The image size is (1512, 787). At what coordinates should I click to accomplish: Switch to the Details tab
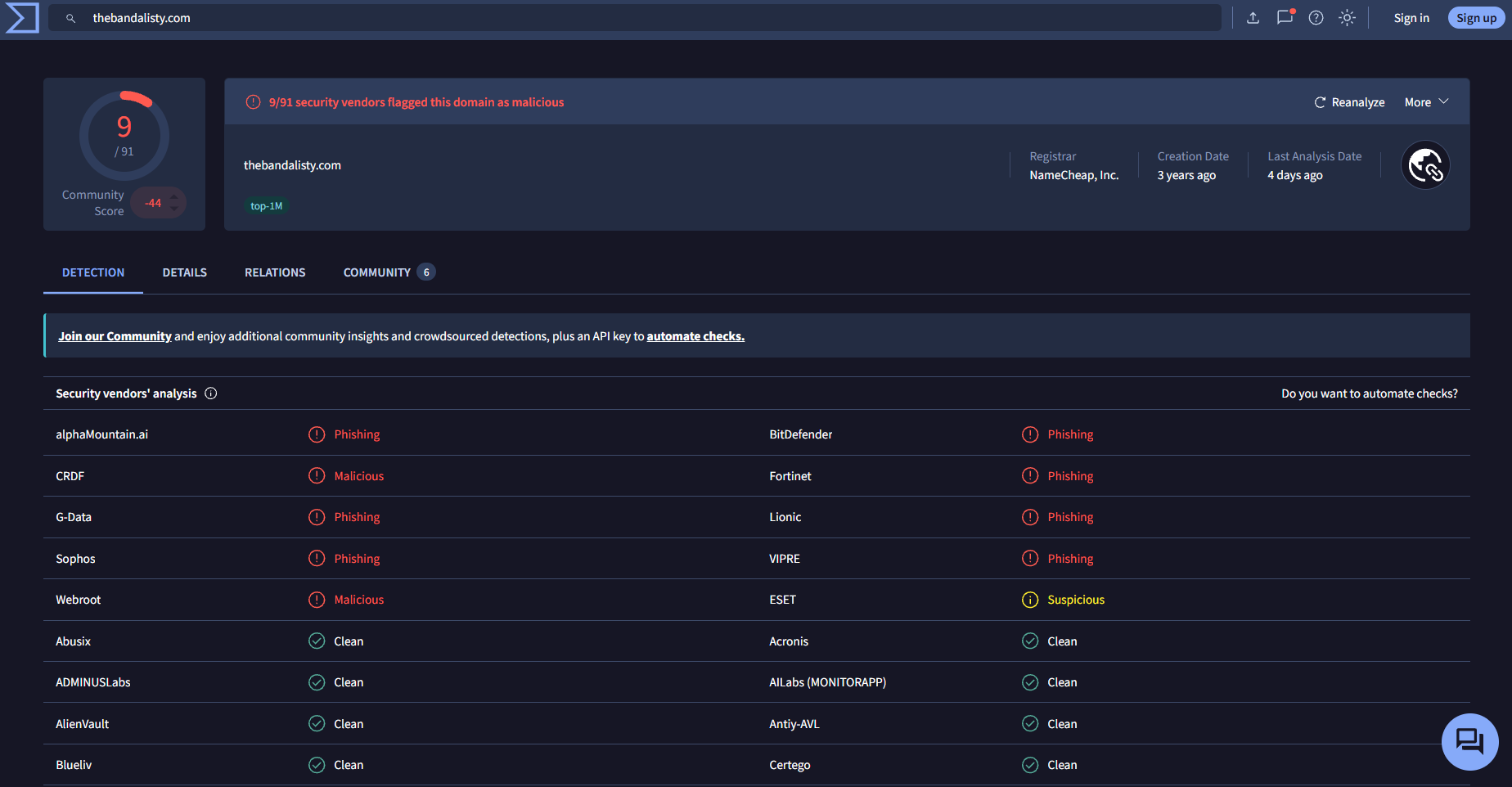tap(185, 272)
